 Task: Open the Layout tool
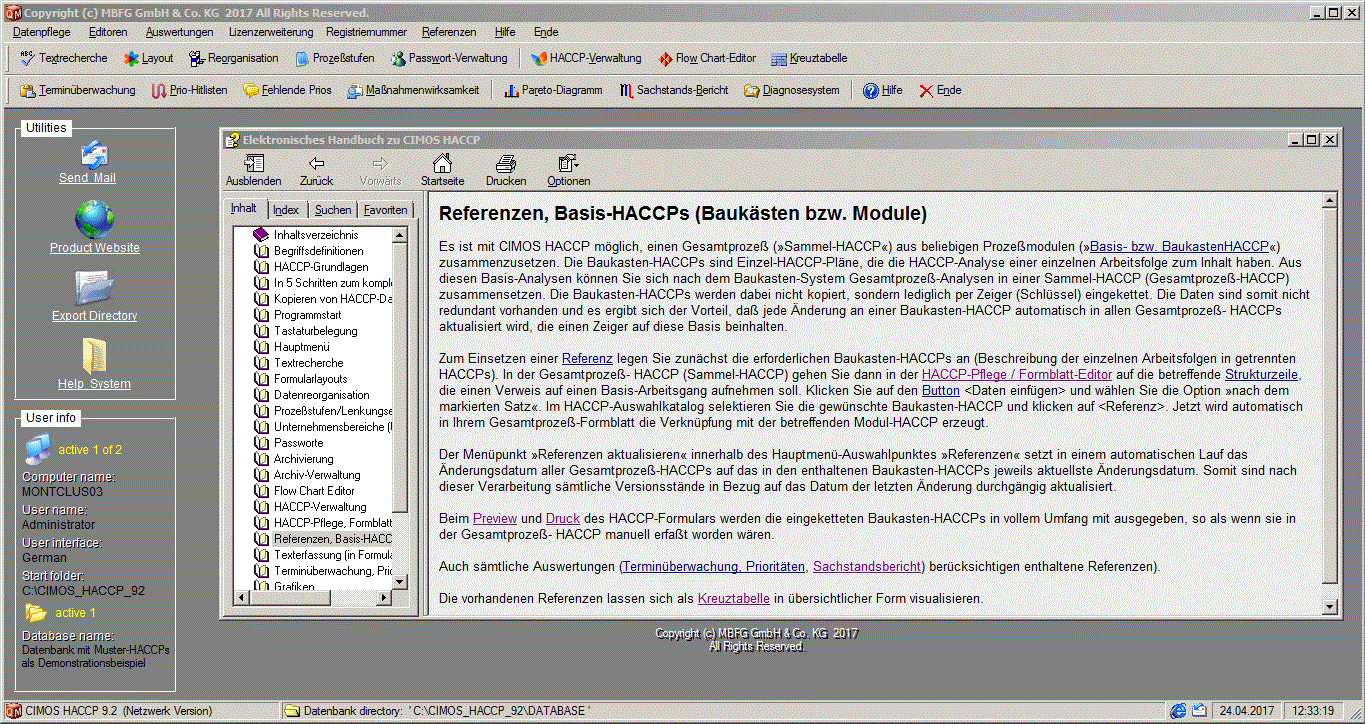click(148, 58)
